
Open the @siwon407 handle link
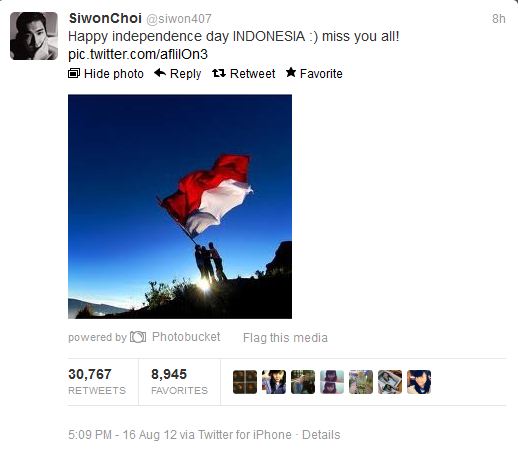pos(179,19)
